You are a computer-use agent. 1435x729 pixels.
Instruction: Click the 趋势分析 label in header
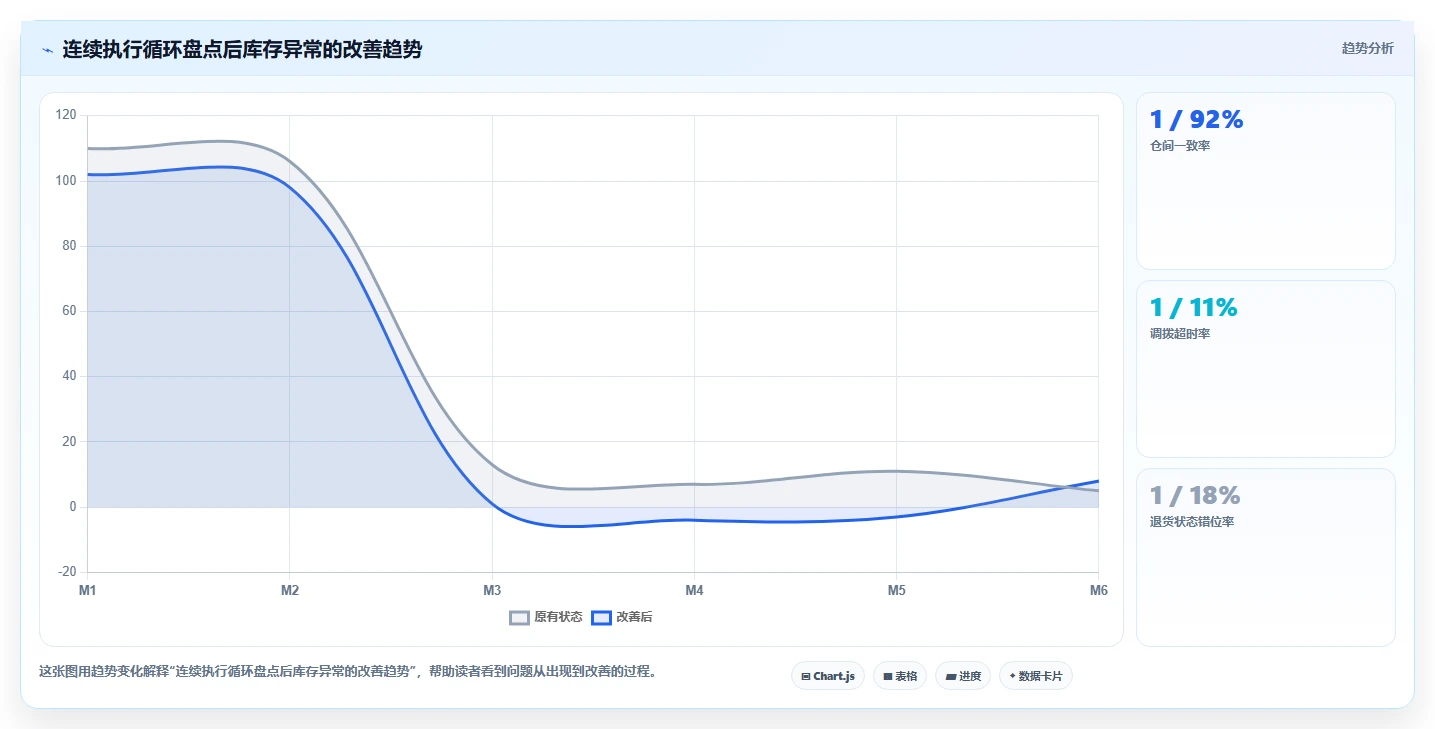click(1367, 48)
